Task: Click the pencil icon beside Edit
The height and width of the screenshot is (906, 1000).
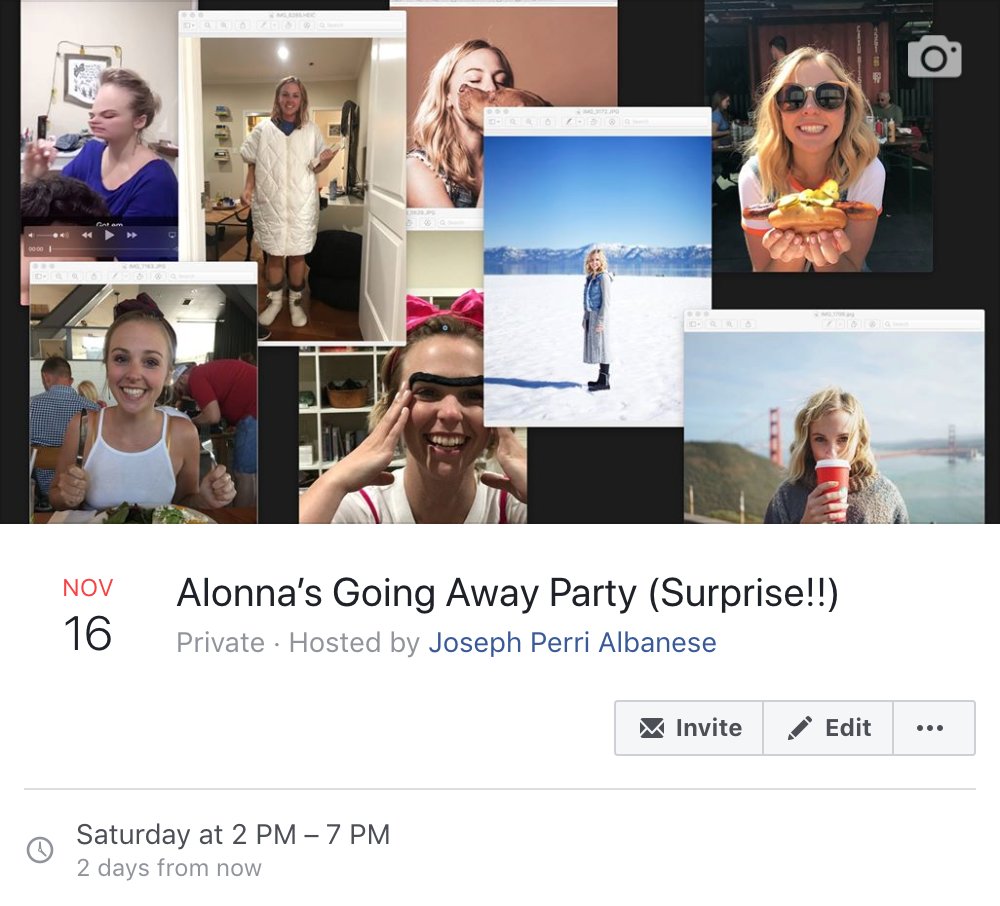Action: (x=800, y=727)
